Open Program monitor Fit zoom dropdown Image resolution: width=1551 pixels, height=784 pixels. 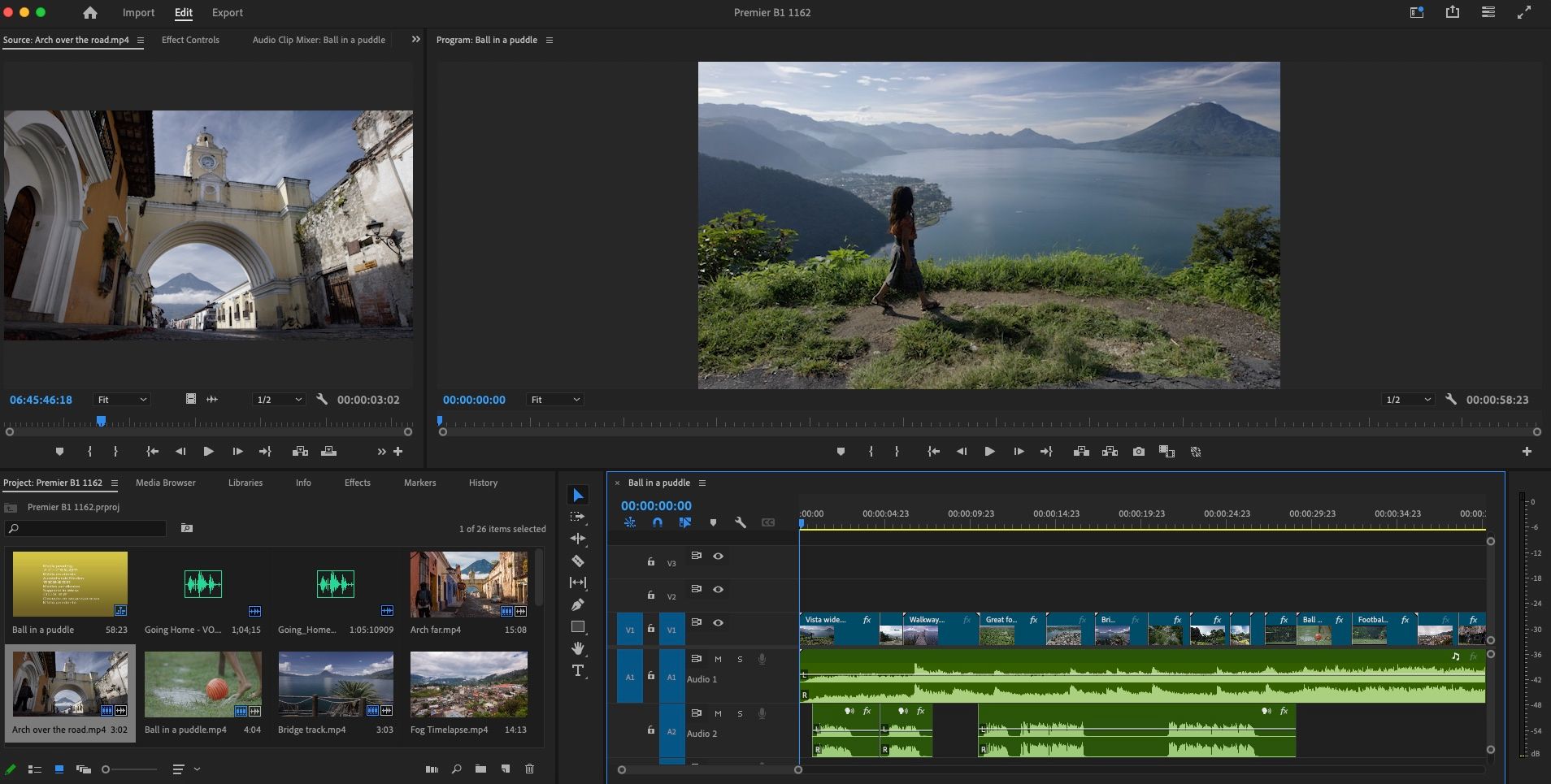click(555, 400)
